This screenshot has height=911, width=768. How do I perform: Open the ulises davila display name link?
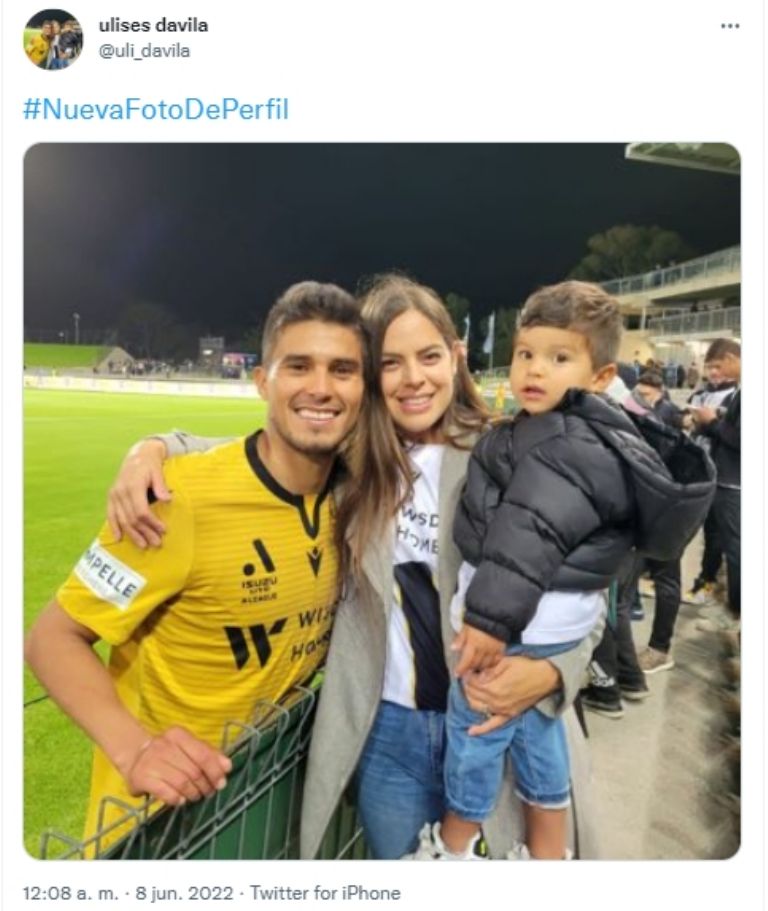[x=153, y=26]
